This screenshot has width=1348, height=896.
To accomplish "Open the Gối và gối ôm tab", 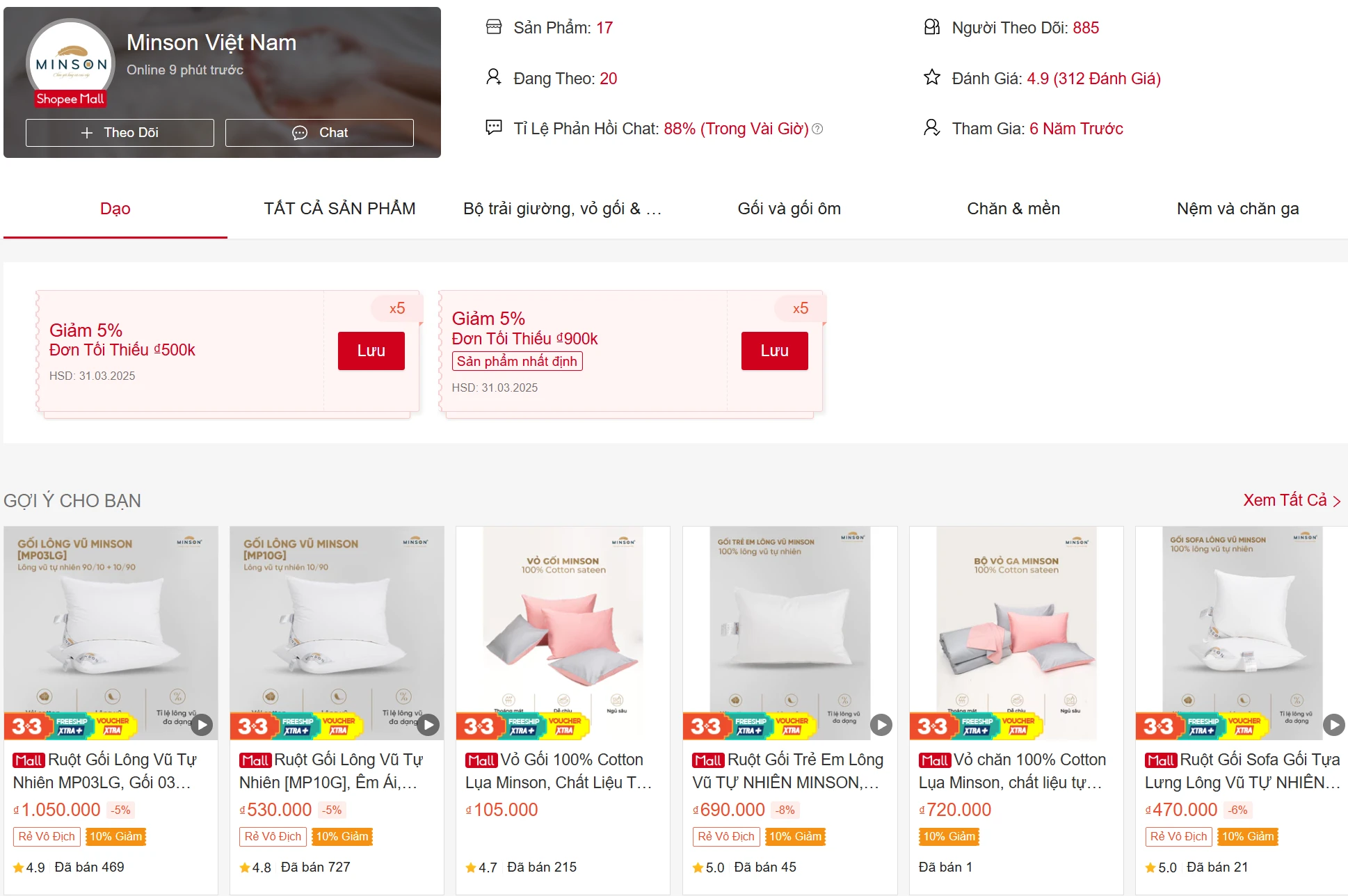I will coord(789,209).
